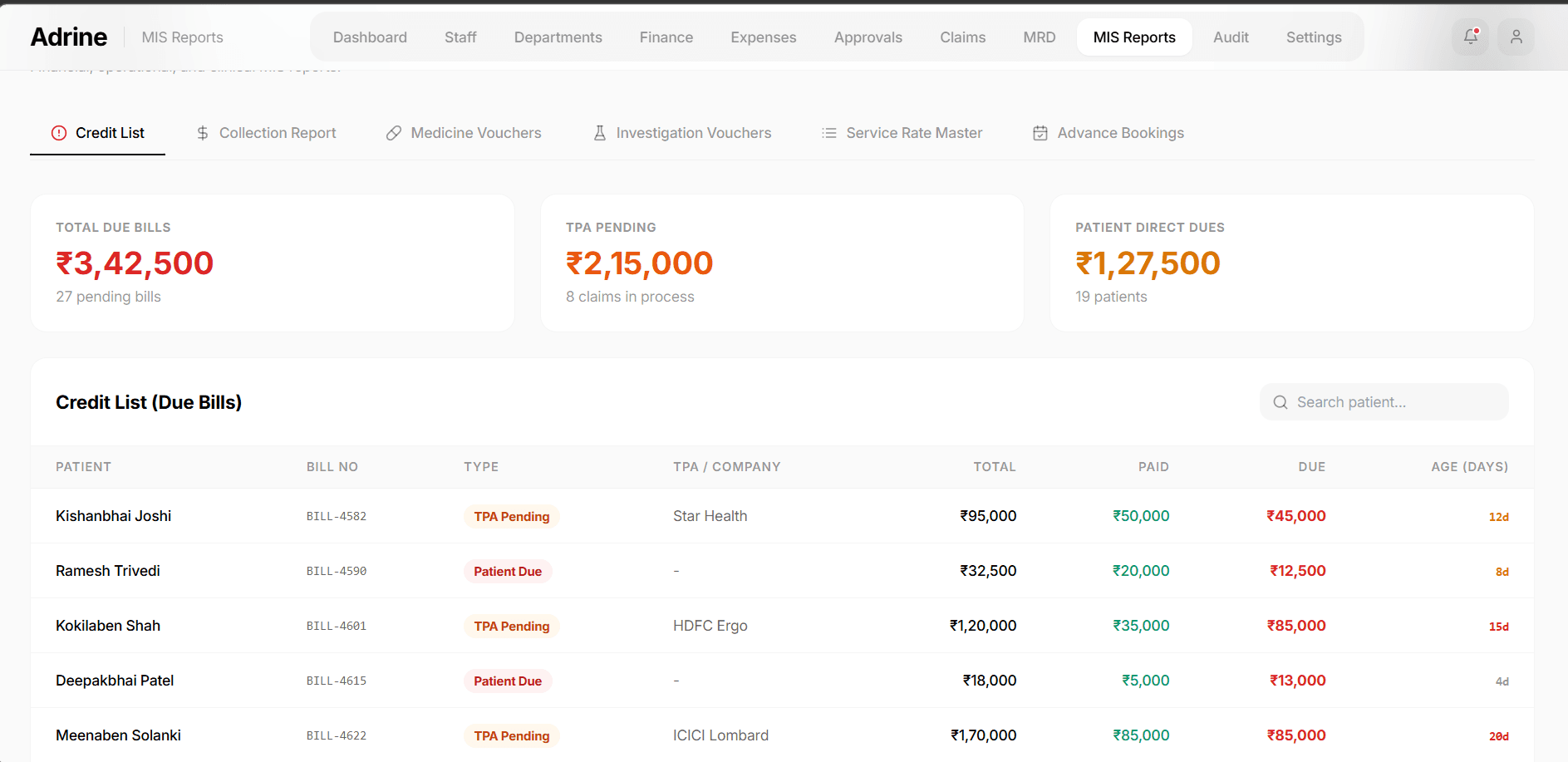Click the flask icon beside Investigation Vouchers

pyautogui.click(x=600, y=133)
